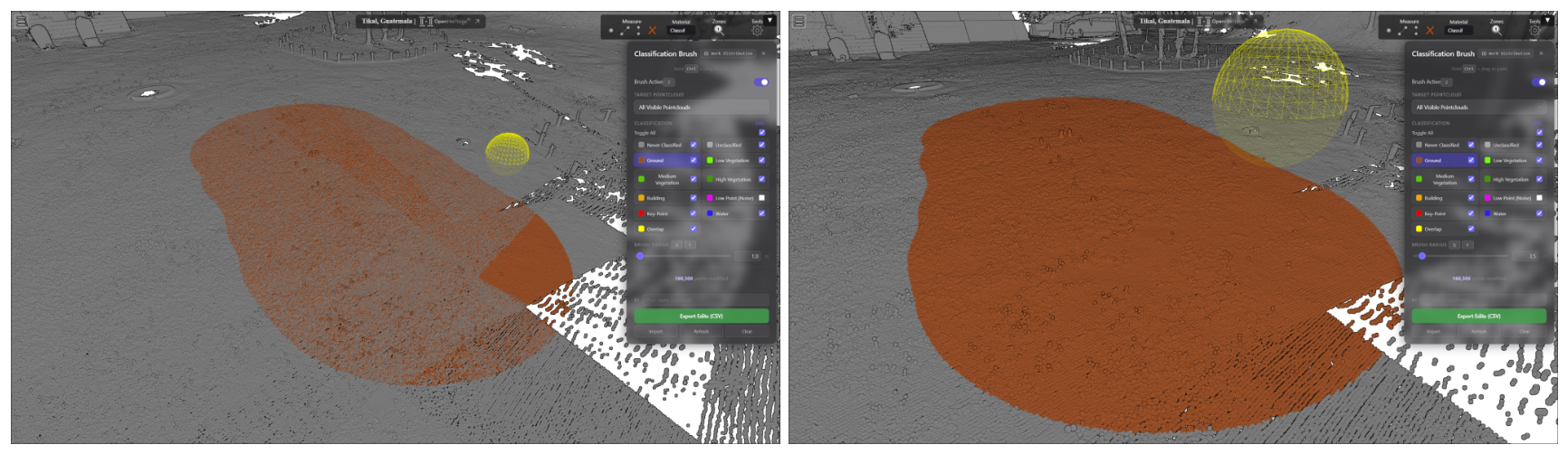This screenshot has width=1568, height=454.
Task: Open All Visible Pointclouds dropdown in right view
Action: click(x=1479, y=107)
